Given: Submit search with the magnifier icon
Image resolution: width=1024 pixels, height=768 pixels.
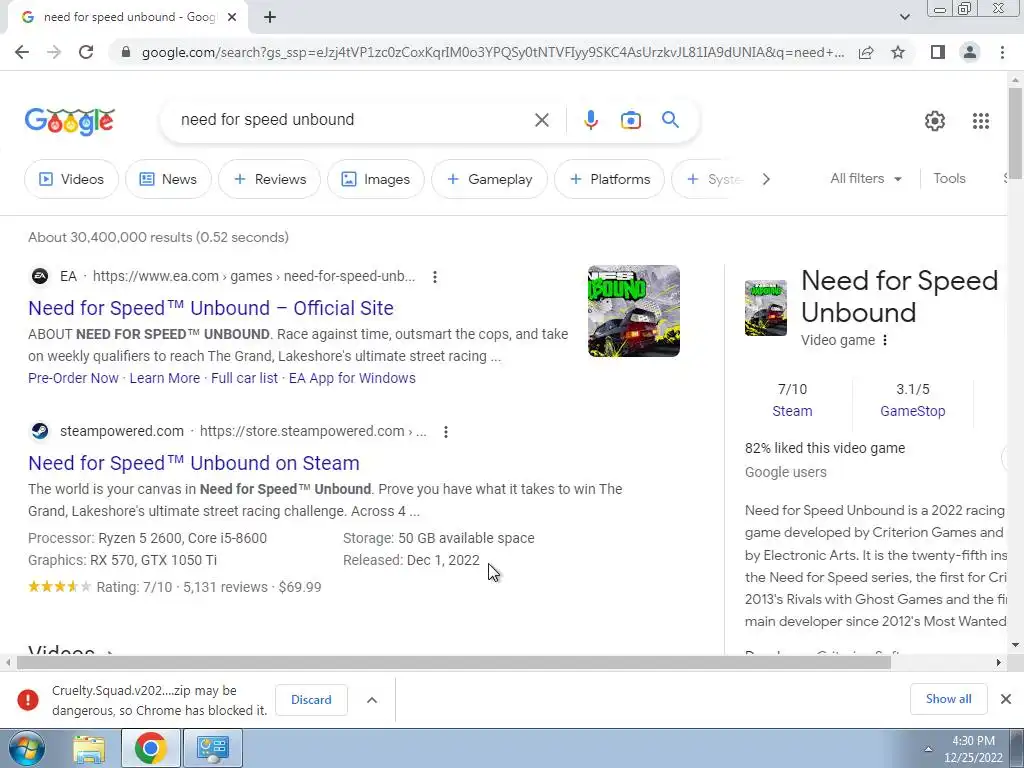Looking at the screenshot, I should [x=670, y=120].
